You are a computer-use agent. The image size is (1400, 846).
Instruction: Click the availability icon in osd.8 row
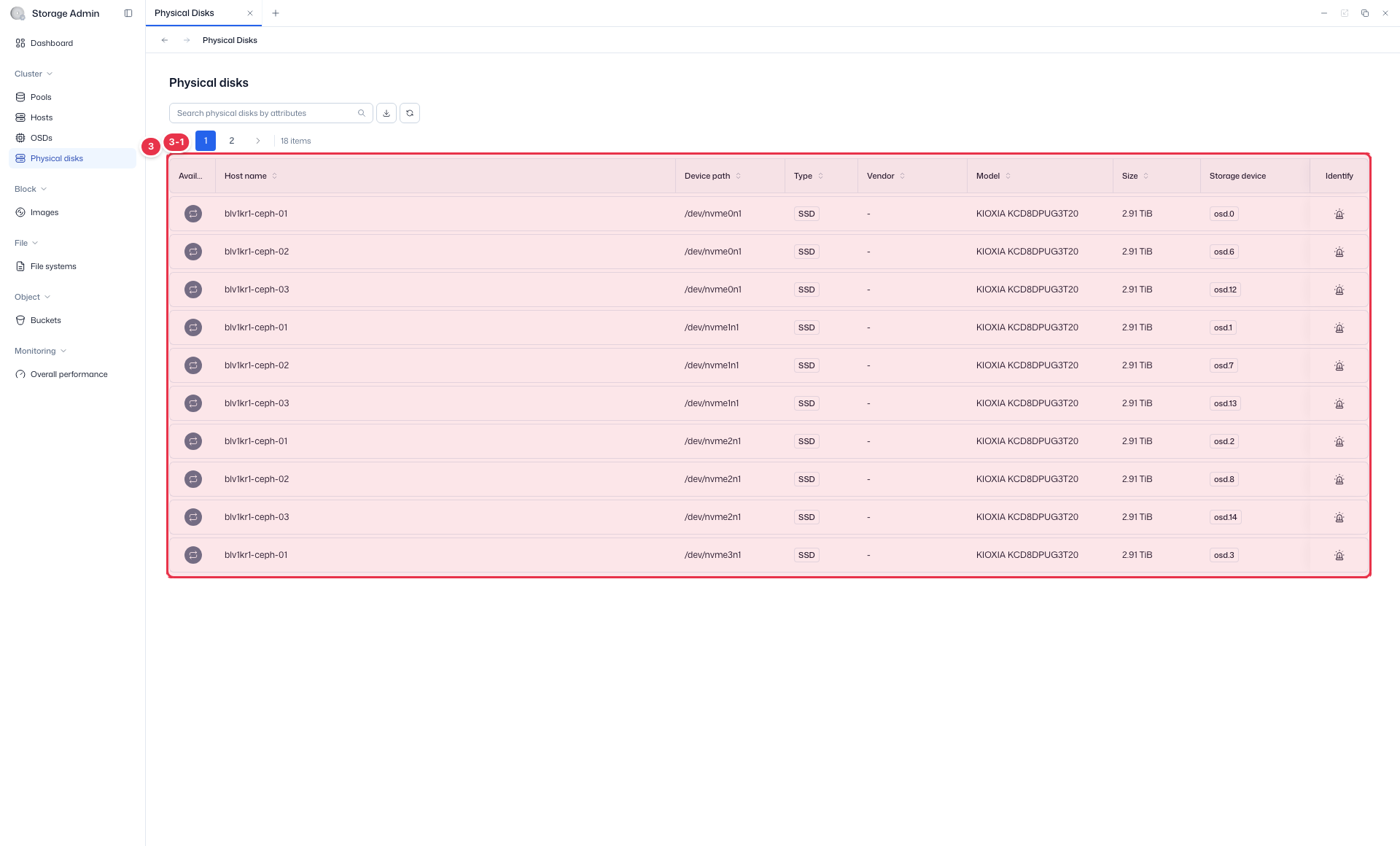193,479
